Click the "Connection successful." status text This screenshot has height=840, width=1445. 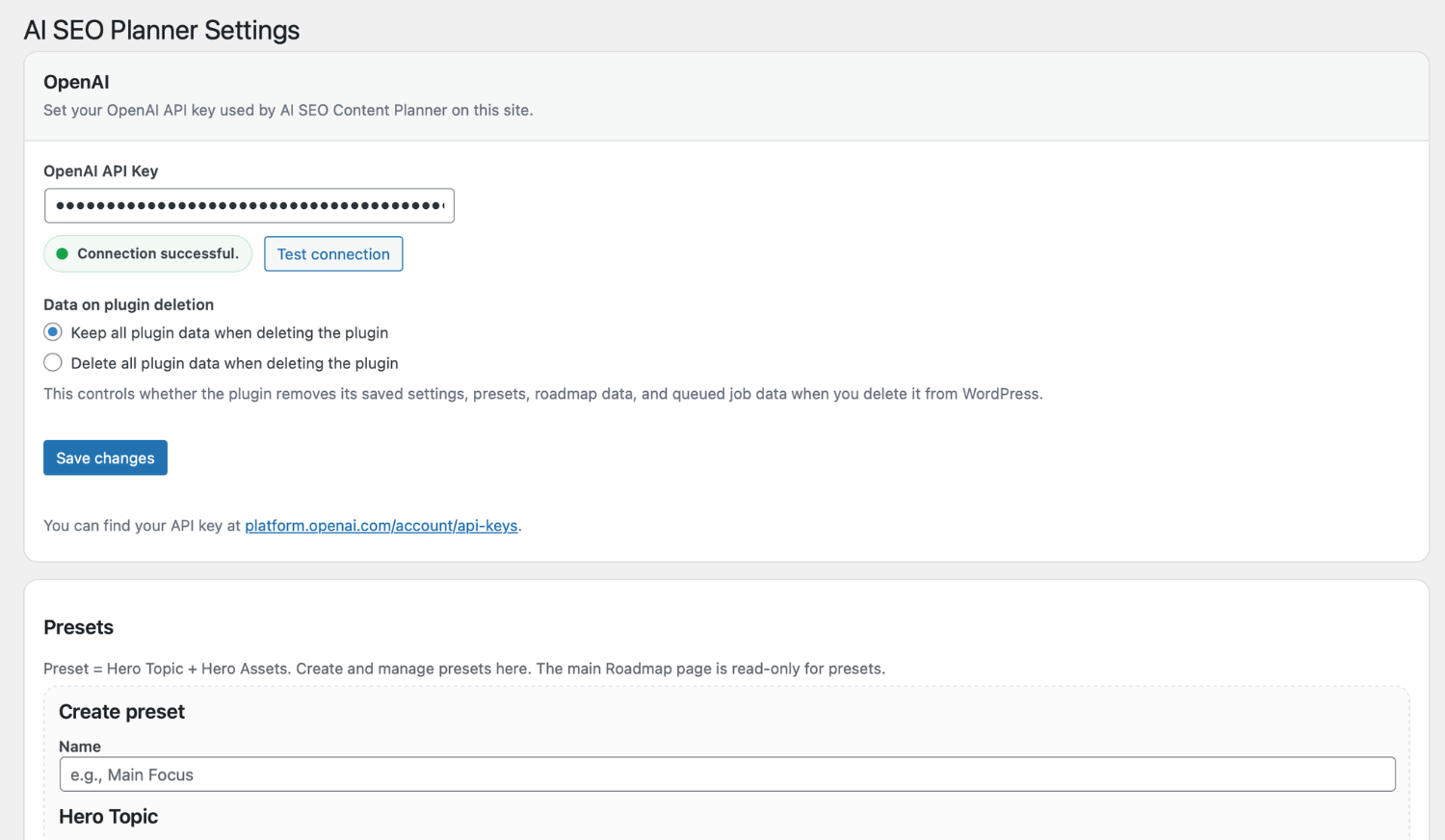157,254
